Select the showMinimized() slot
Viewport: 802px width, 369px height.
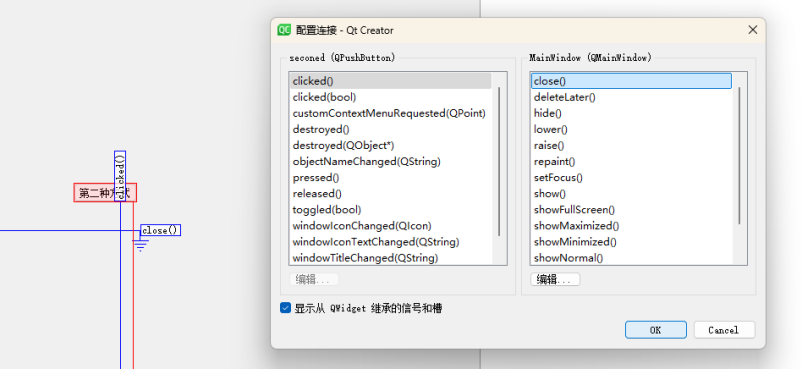coord(631,242)
